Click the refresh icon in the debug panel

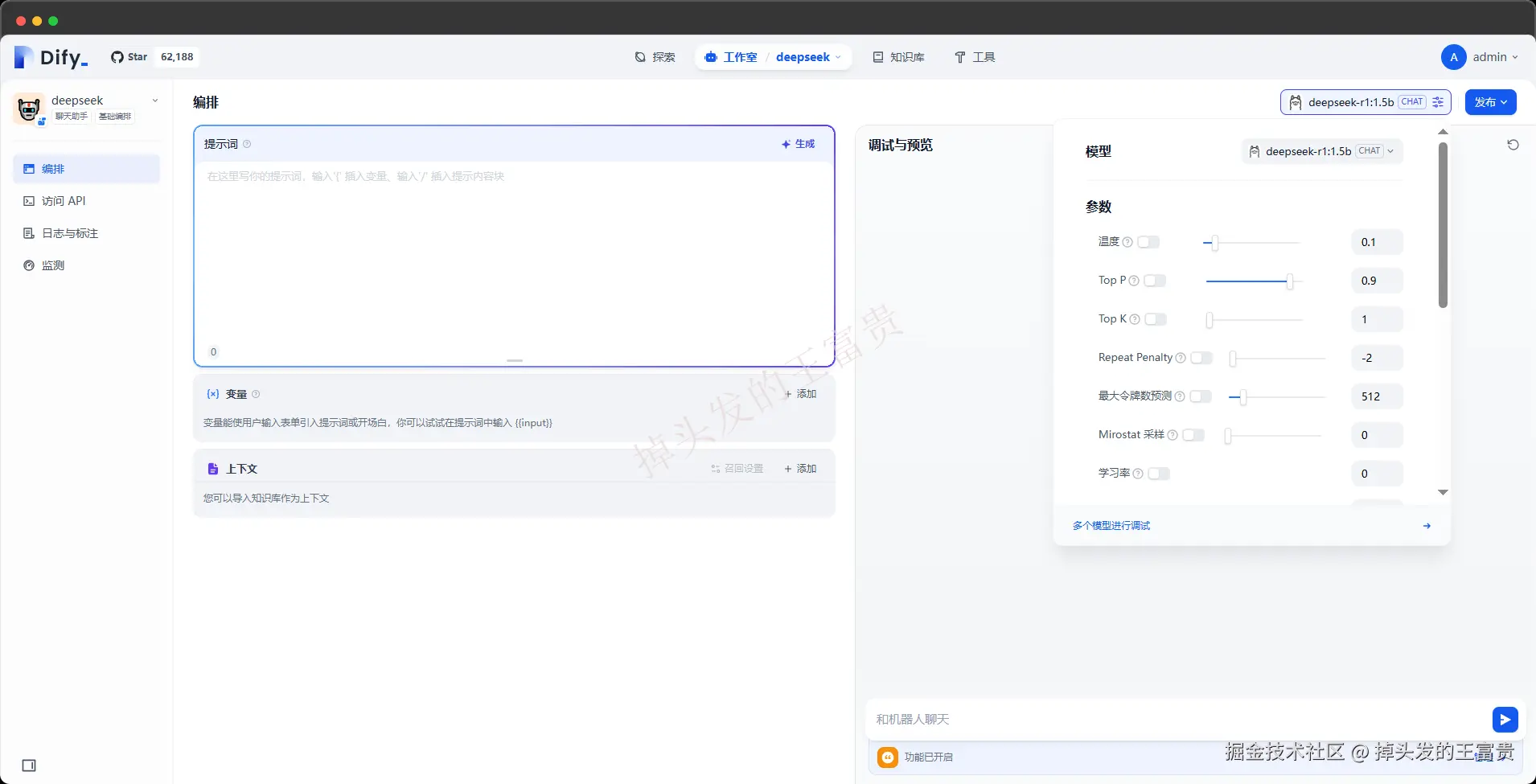1513,145
